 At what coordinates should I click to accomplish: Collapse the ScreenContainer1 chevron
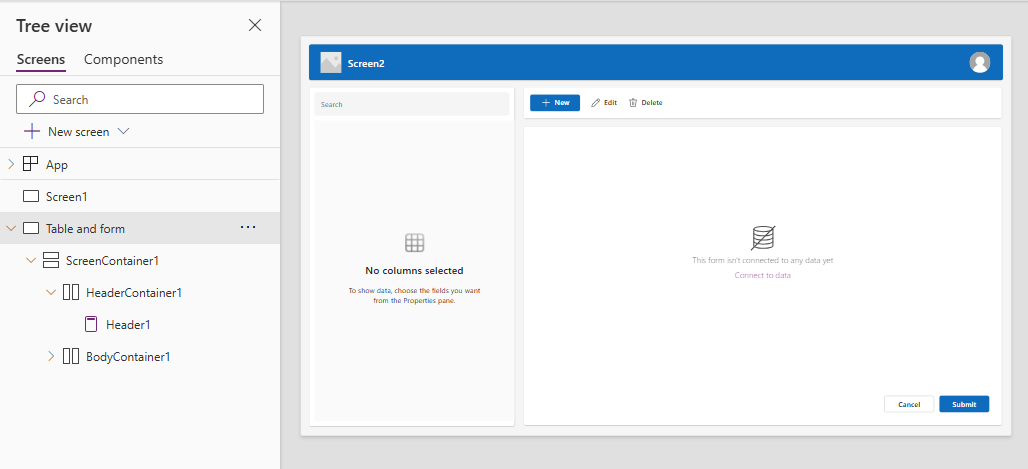(x=31, y=260)
